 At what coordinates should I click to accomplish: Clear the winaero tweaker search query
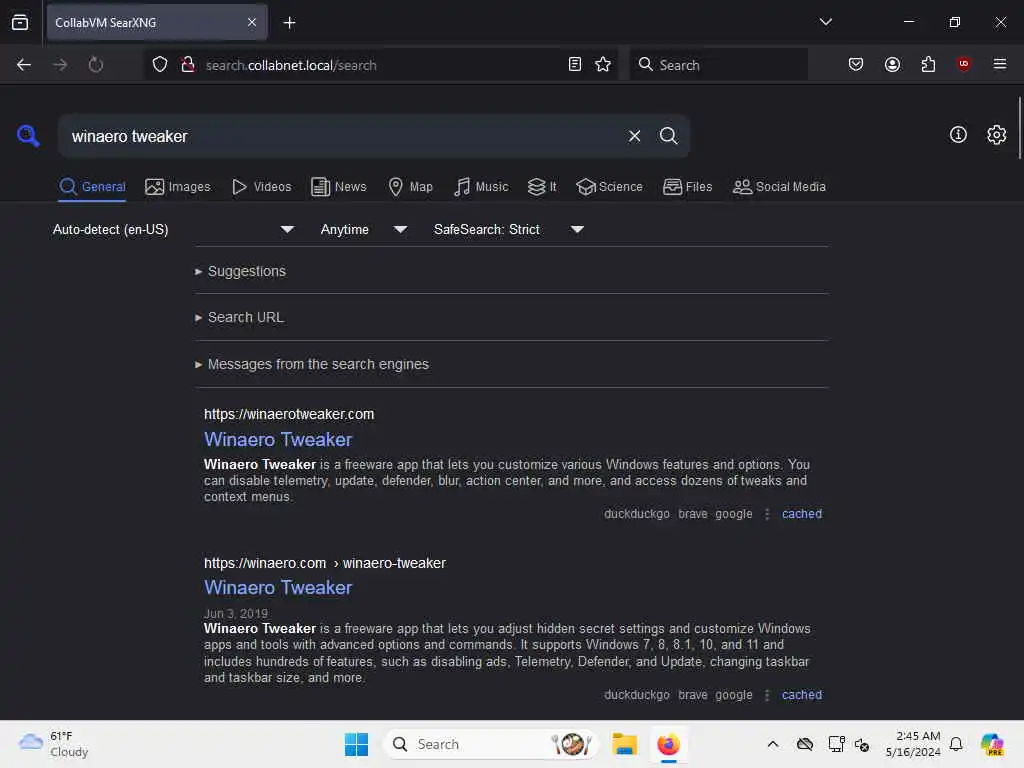pyautogui.click(x=634, y=136)
